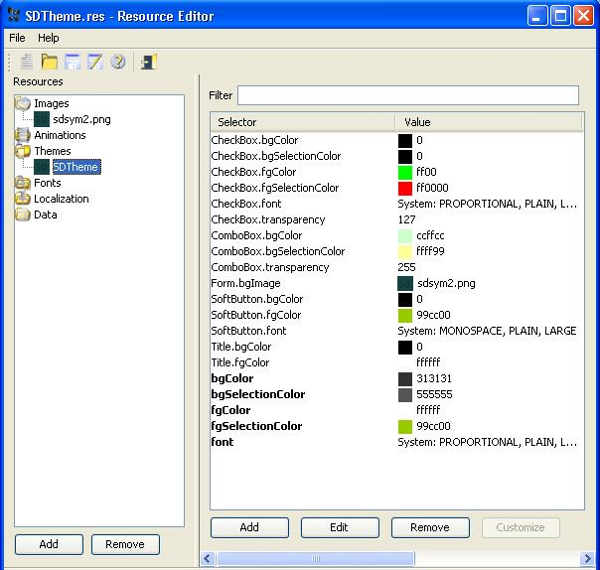Click the Save As pencil toolbar icon
Screen dimensions: 600x570
point(95,62)
